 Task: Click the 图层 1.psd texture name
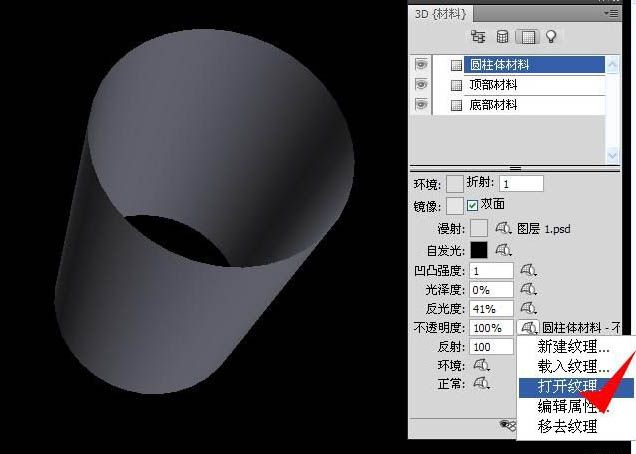544,229
